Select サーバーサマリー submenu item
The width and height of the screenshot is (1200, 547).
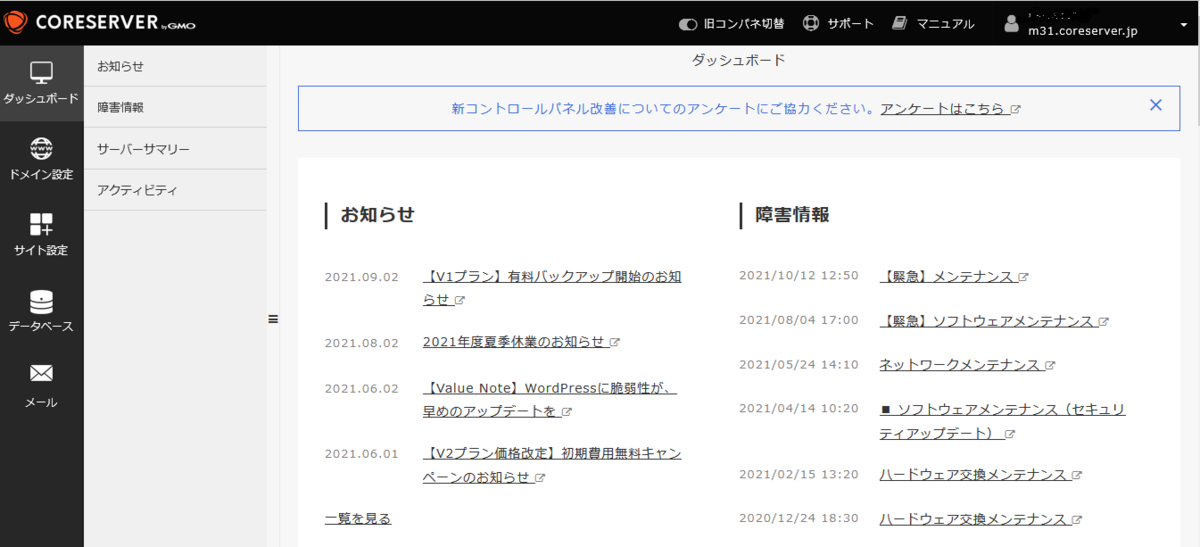click(175, 149)
